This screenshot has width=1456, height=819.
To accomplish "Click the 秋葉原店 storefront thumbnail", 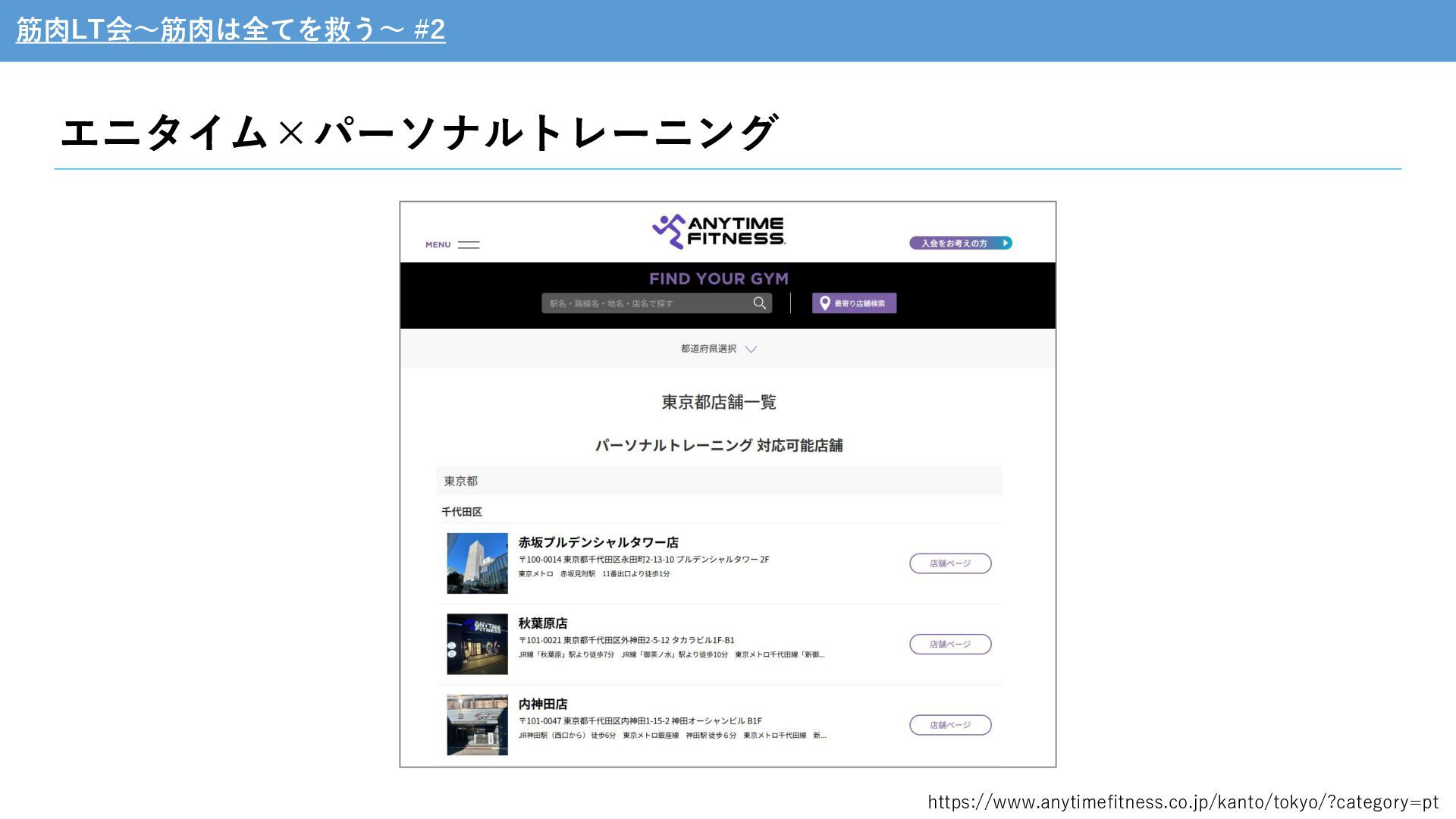I will [477, 644].
